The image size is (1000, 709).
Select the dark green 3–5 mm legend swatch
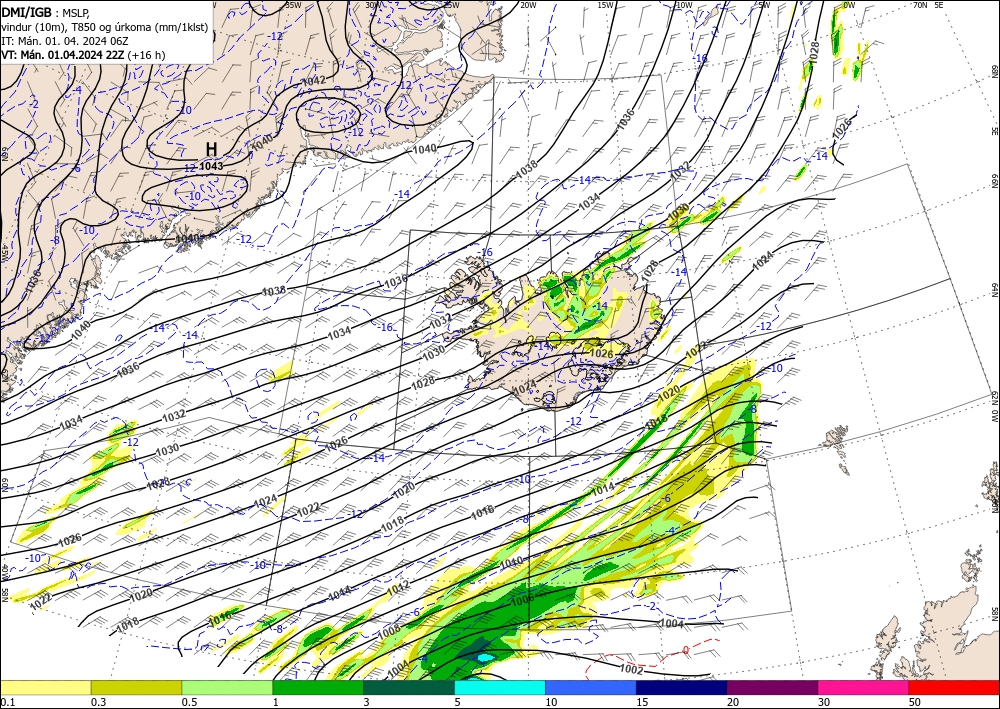pyautogui.click(x=409, y=687)
